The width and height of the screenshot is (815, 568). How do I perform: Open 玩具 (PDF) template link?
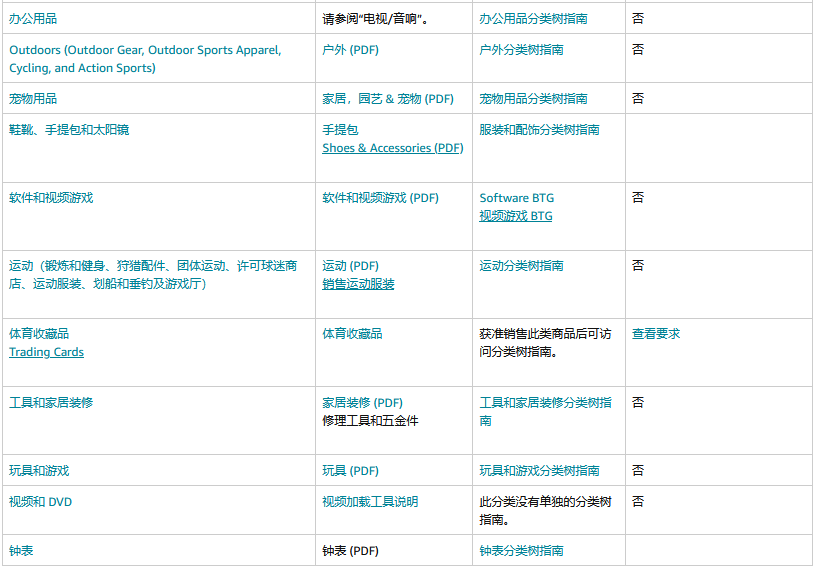click(x=350, y=471)
